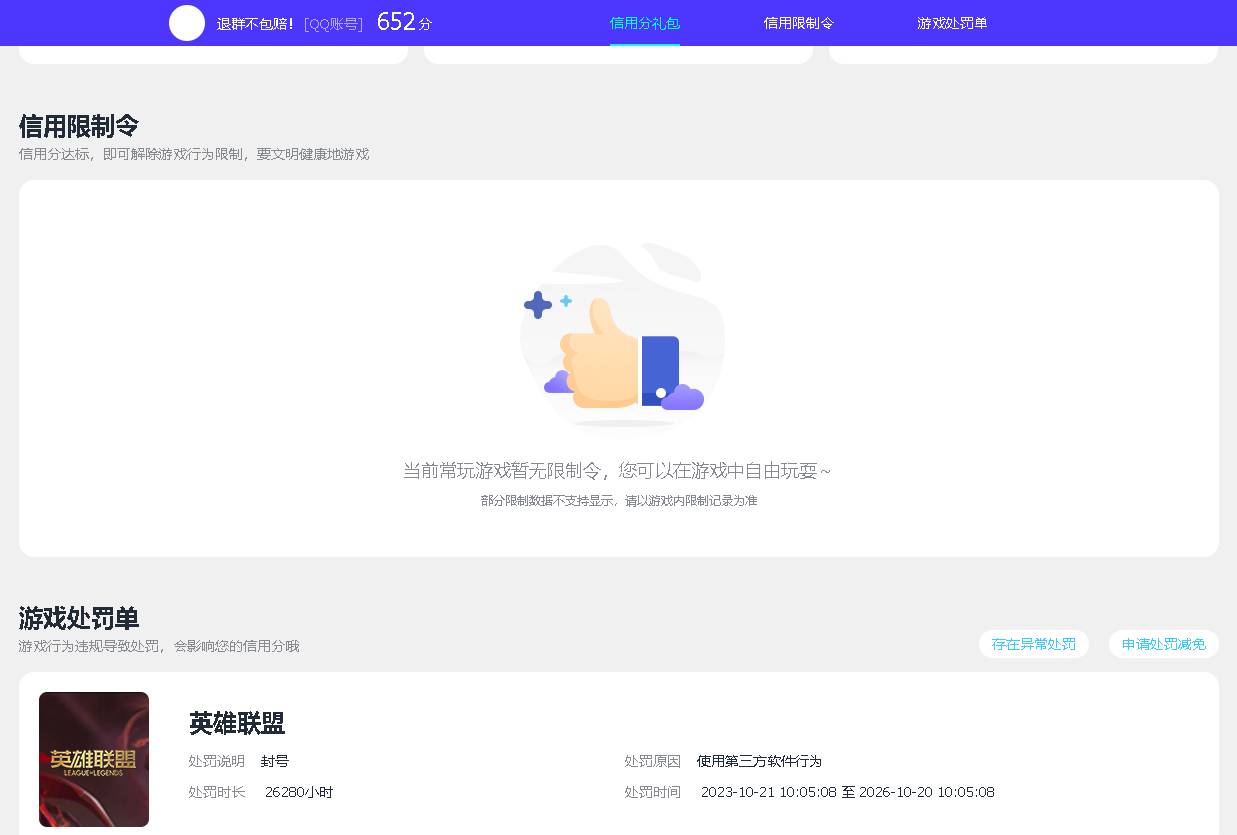
Task: Click the user avatar circle in header
Action: [x=187, y=23]
